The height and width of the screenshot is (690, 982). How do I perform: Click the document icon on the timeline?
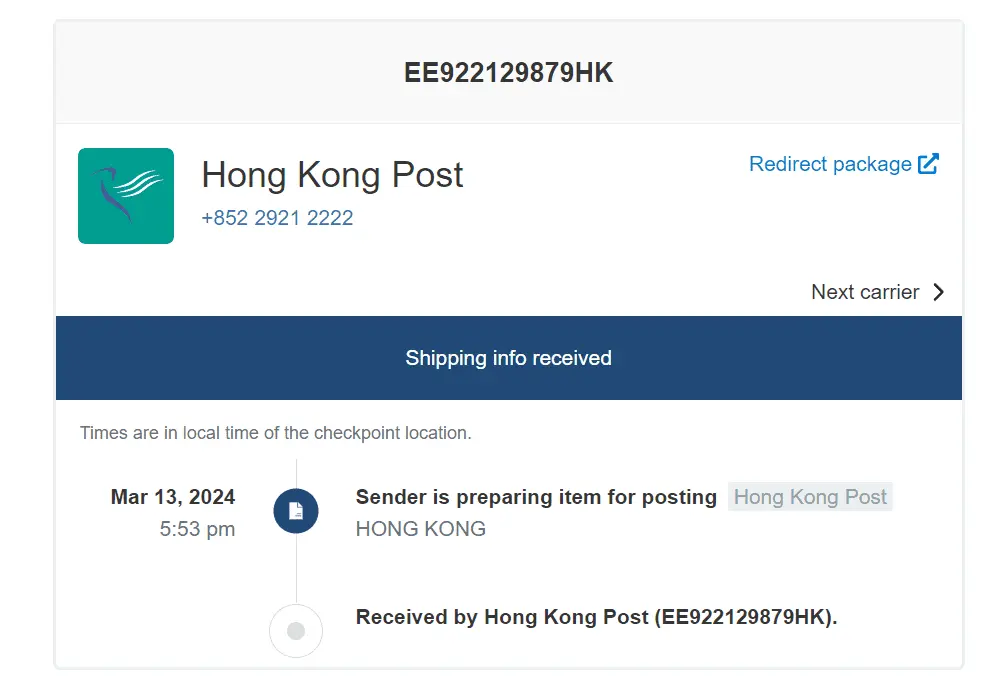(x=296, y=511)
